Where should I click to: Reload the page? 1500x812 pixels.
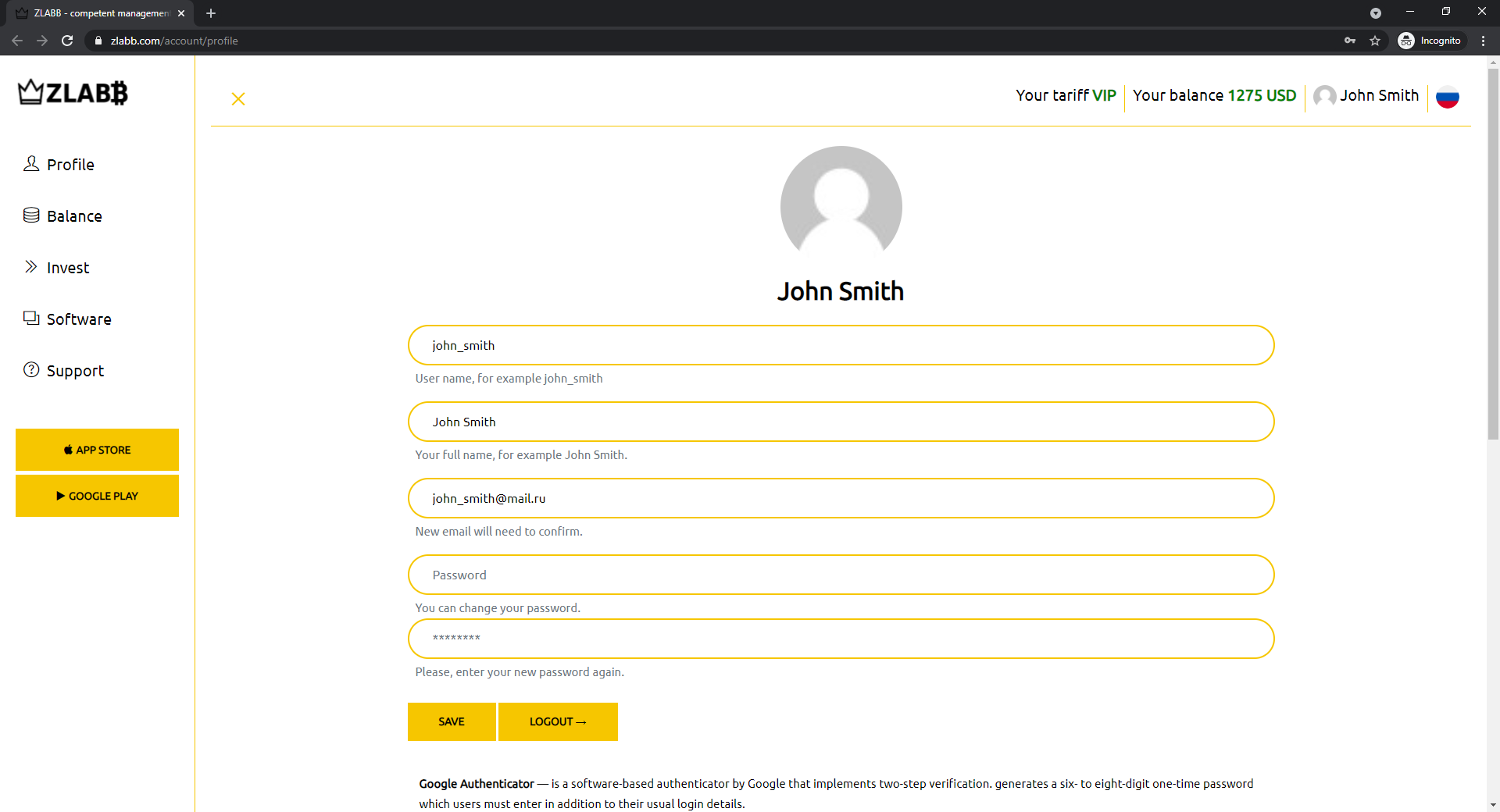coord(67,41)
